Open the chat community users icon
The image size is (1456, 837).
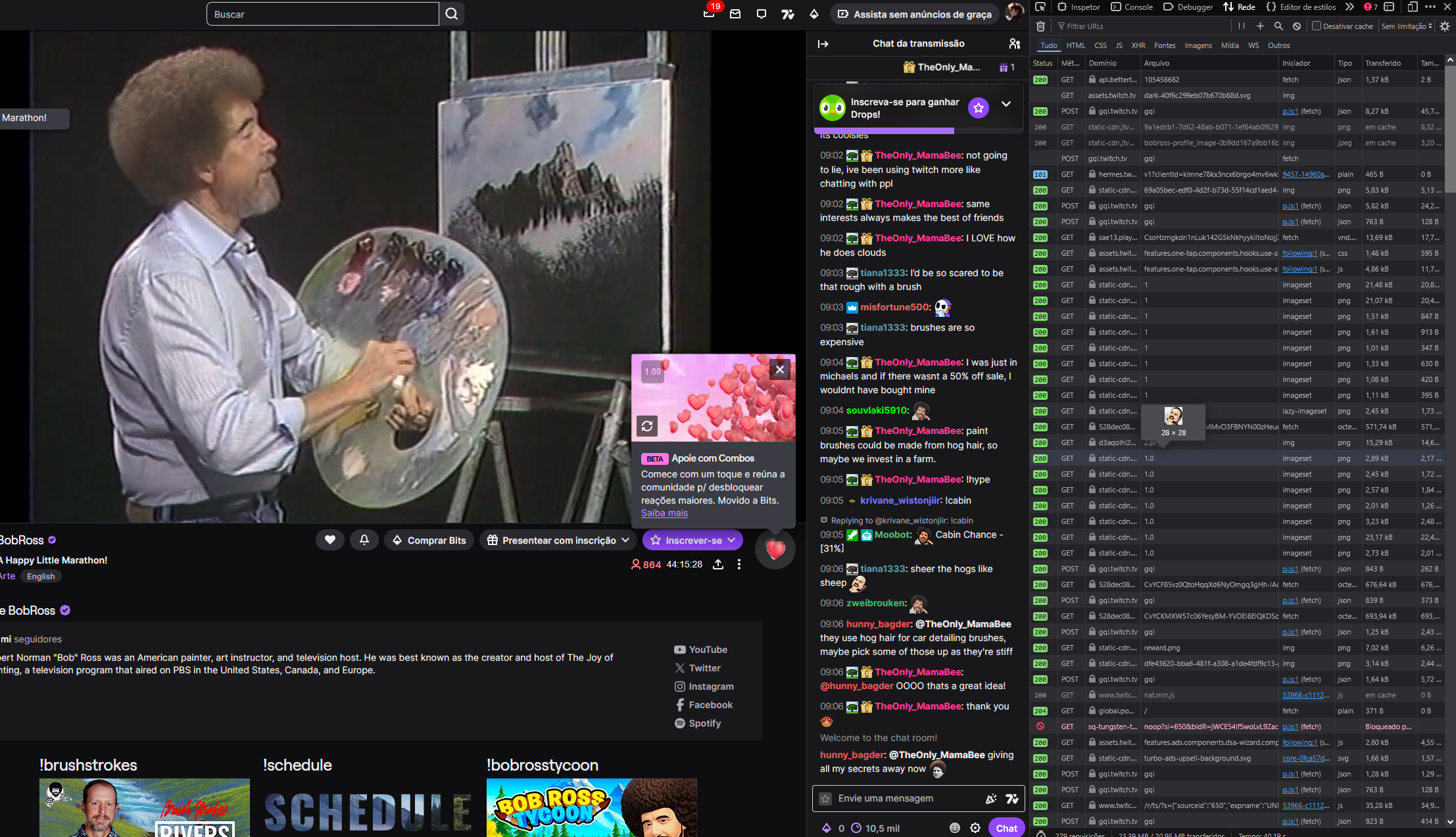(1014, 44)
